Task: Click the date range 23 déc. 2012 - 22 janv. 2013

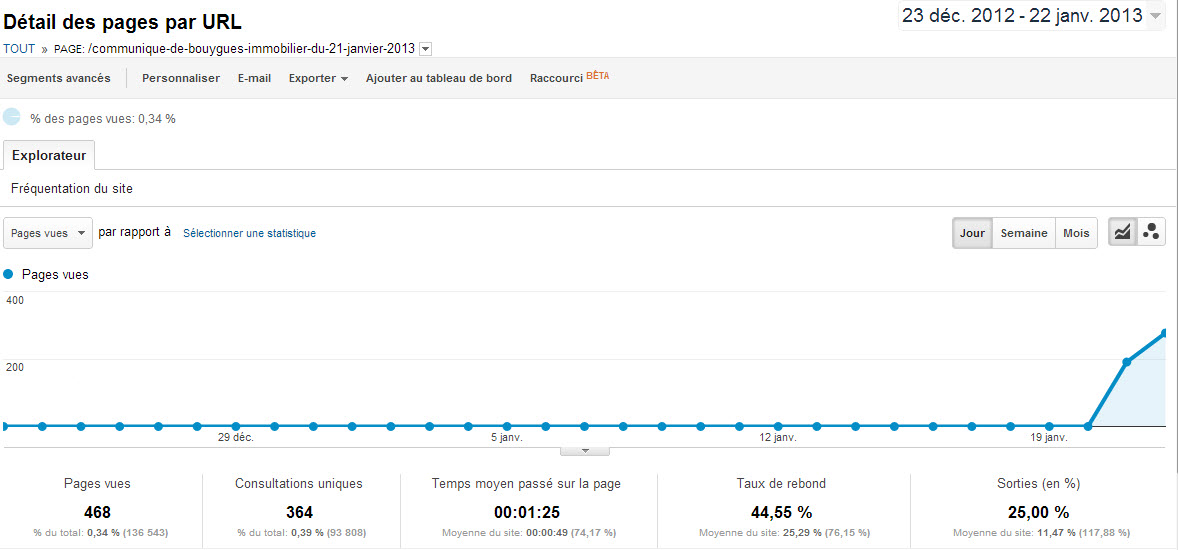Action: pyautogui.click(x=1022, y=16)
